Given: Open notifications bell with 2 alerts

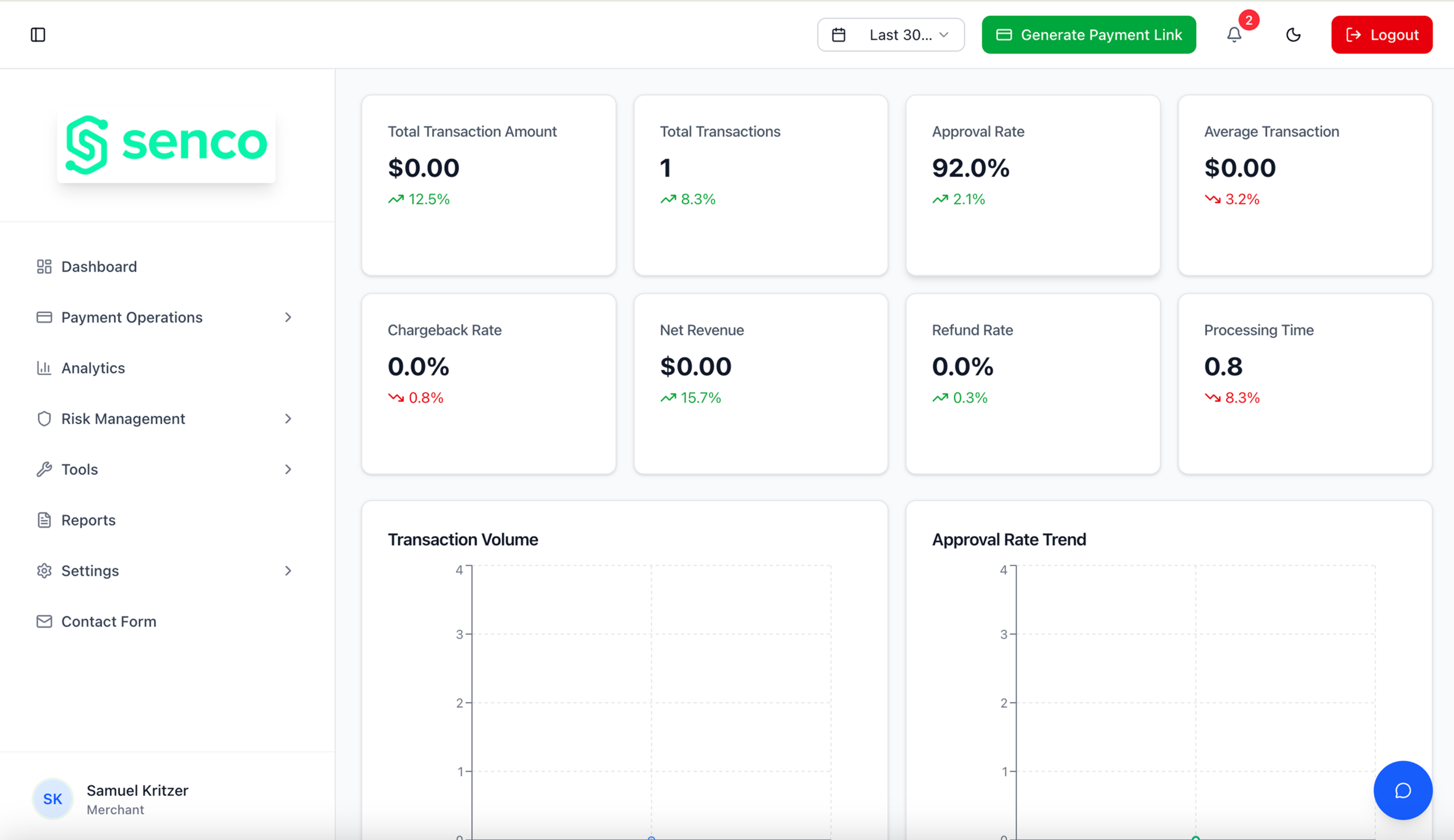Looking at the screenshot, I should 1234,35.
